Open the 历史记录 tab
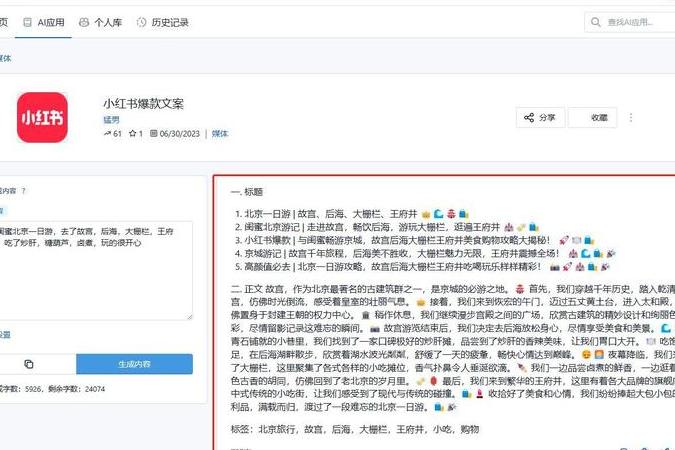675x450 pixels. coord(162,22)
